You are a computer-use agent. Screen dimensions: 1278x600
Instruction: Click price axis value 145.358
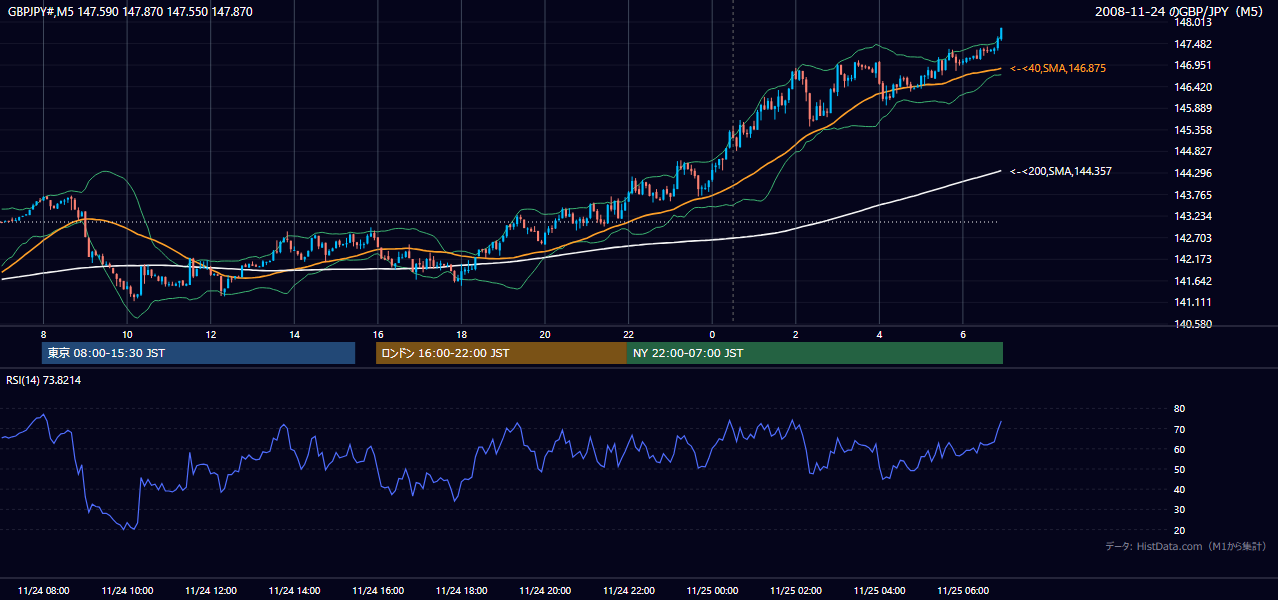(x=1193, y=130)
